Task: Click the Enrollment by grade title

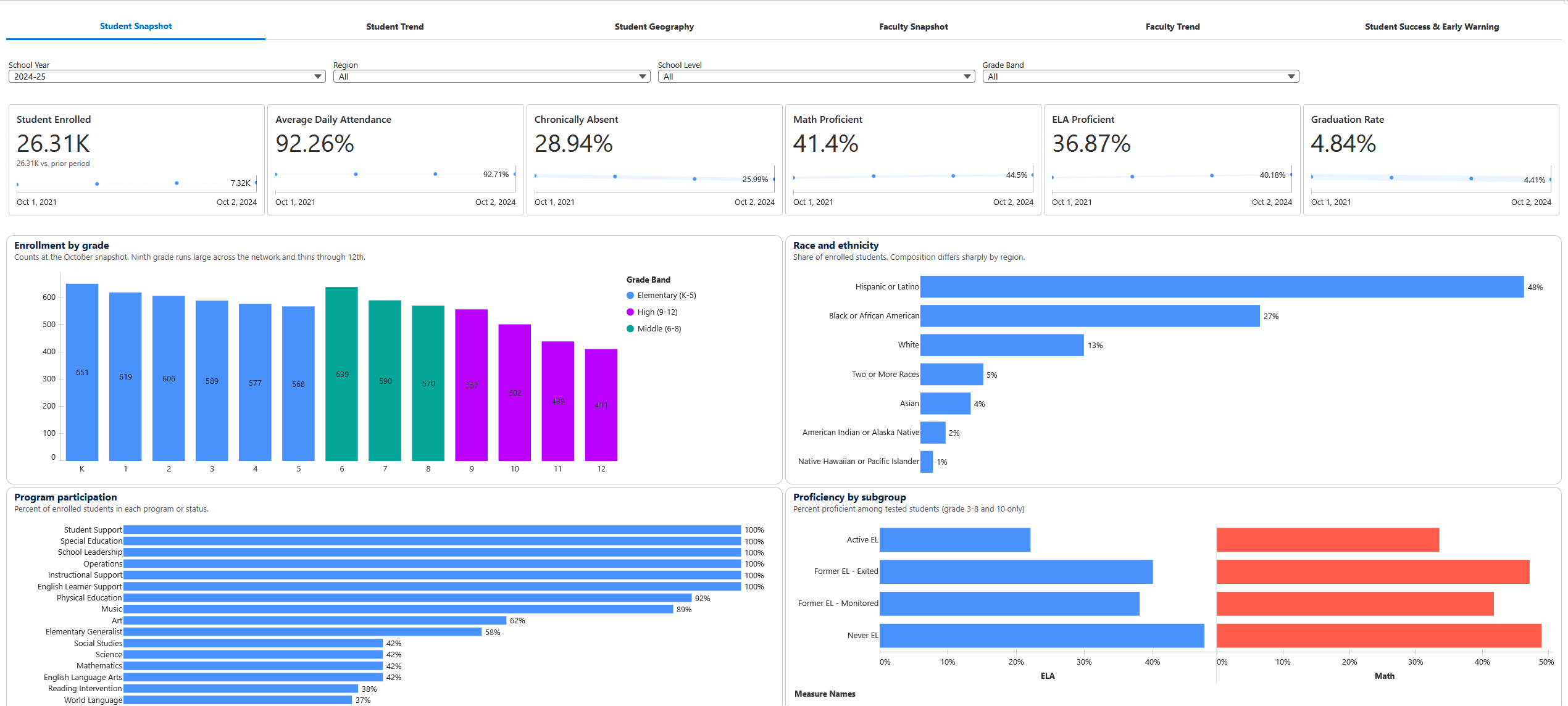Action: coord(62,246)
